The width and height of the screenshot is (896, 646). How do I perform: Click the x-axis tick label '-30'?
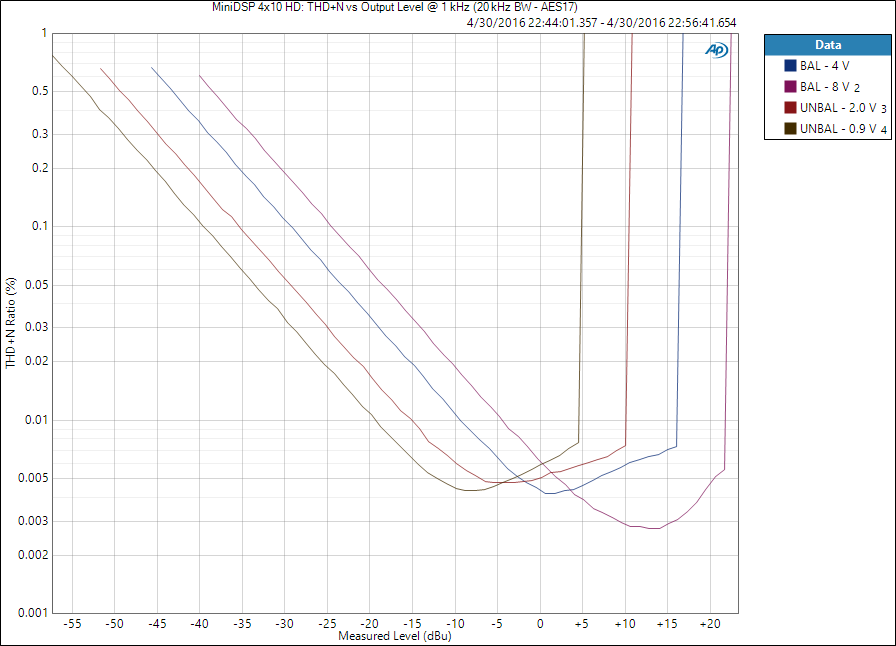[x=284, y=624]
